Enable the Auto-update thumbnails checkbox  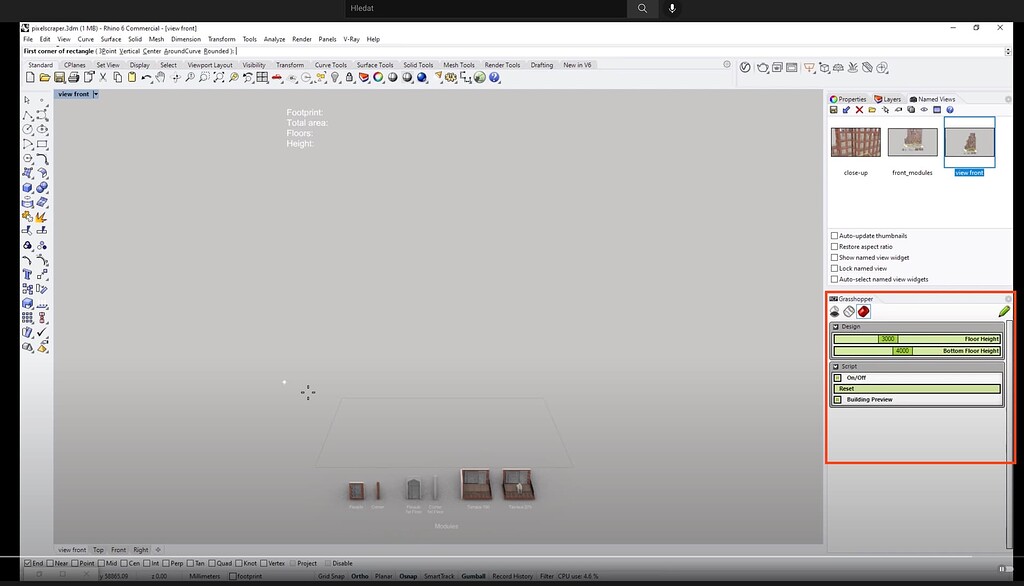(833, 236)
